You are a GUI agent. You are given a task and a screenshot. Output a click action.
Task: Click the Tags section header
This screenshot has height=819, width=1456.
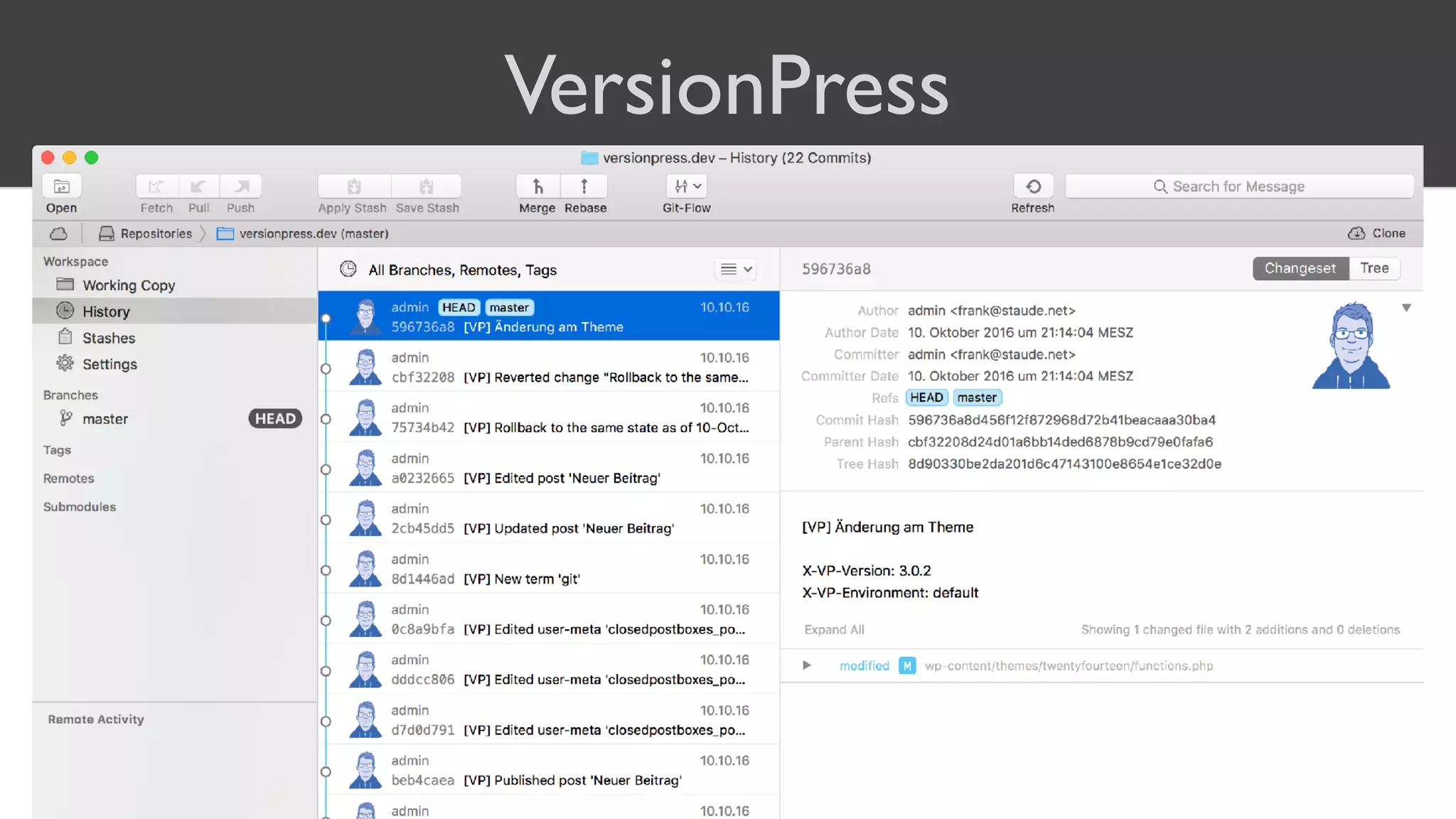57,450
